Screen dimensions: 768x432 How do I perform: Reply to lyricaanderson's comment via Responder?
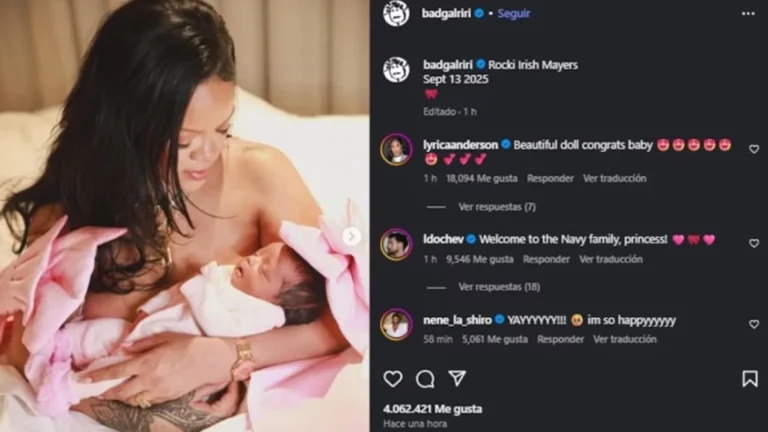pos(550,178)
